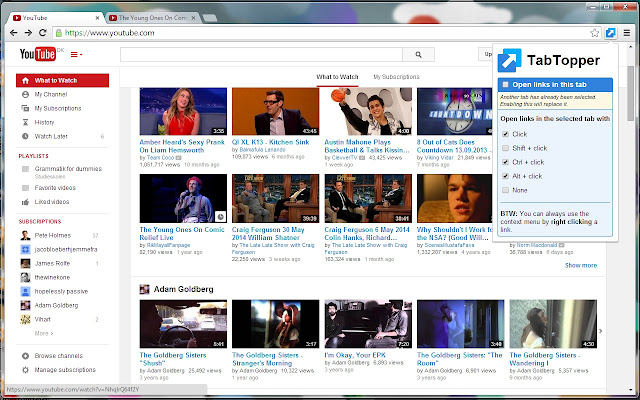Click the Liked videos thumbs-up icon
This screenshot has height=400, width=640.
[25, 202]
